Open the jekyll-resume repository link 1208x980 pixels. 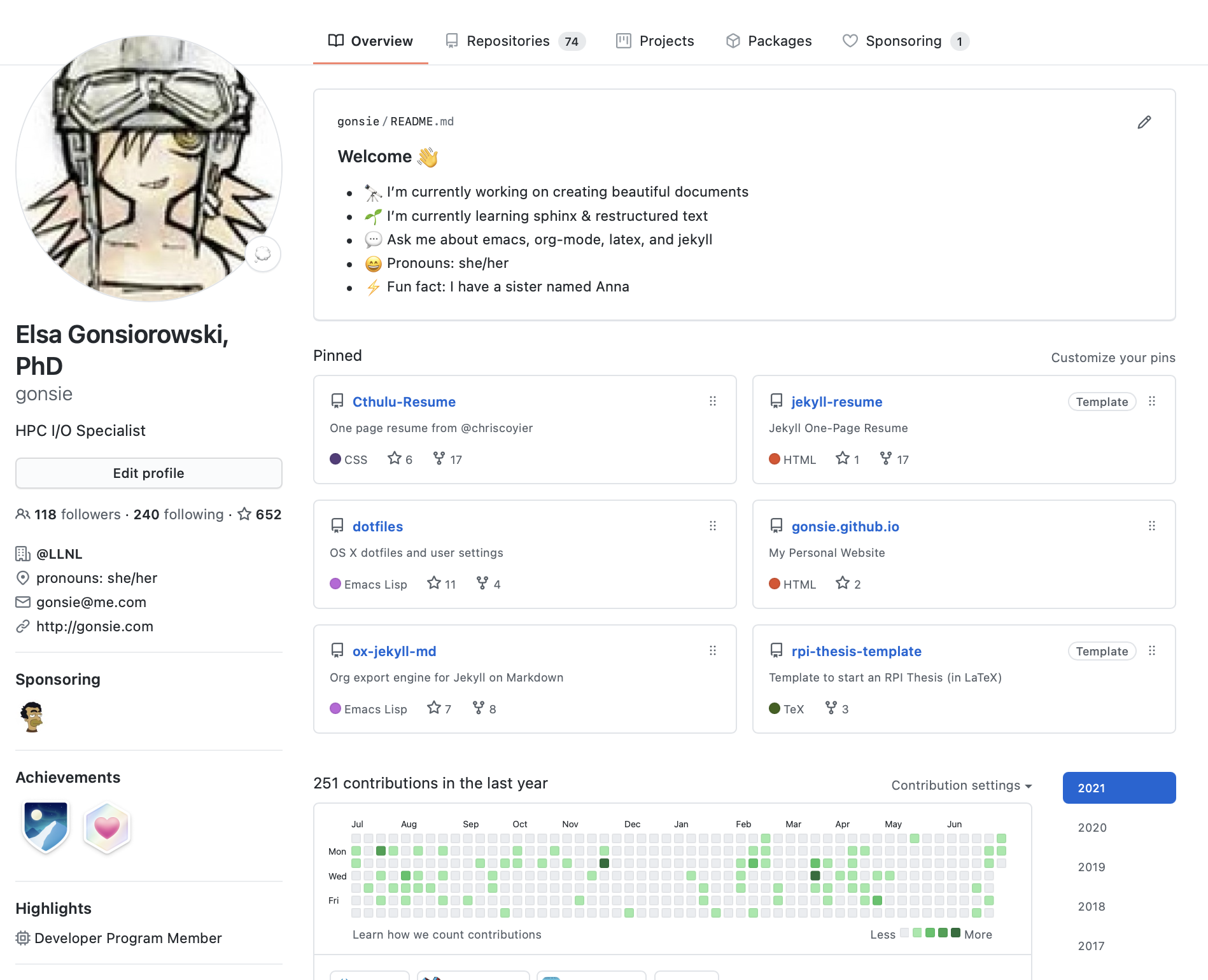click(x=836, y=402)
